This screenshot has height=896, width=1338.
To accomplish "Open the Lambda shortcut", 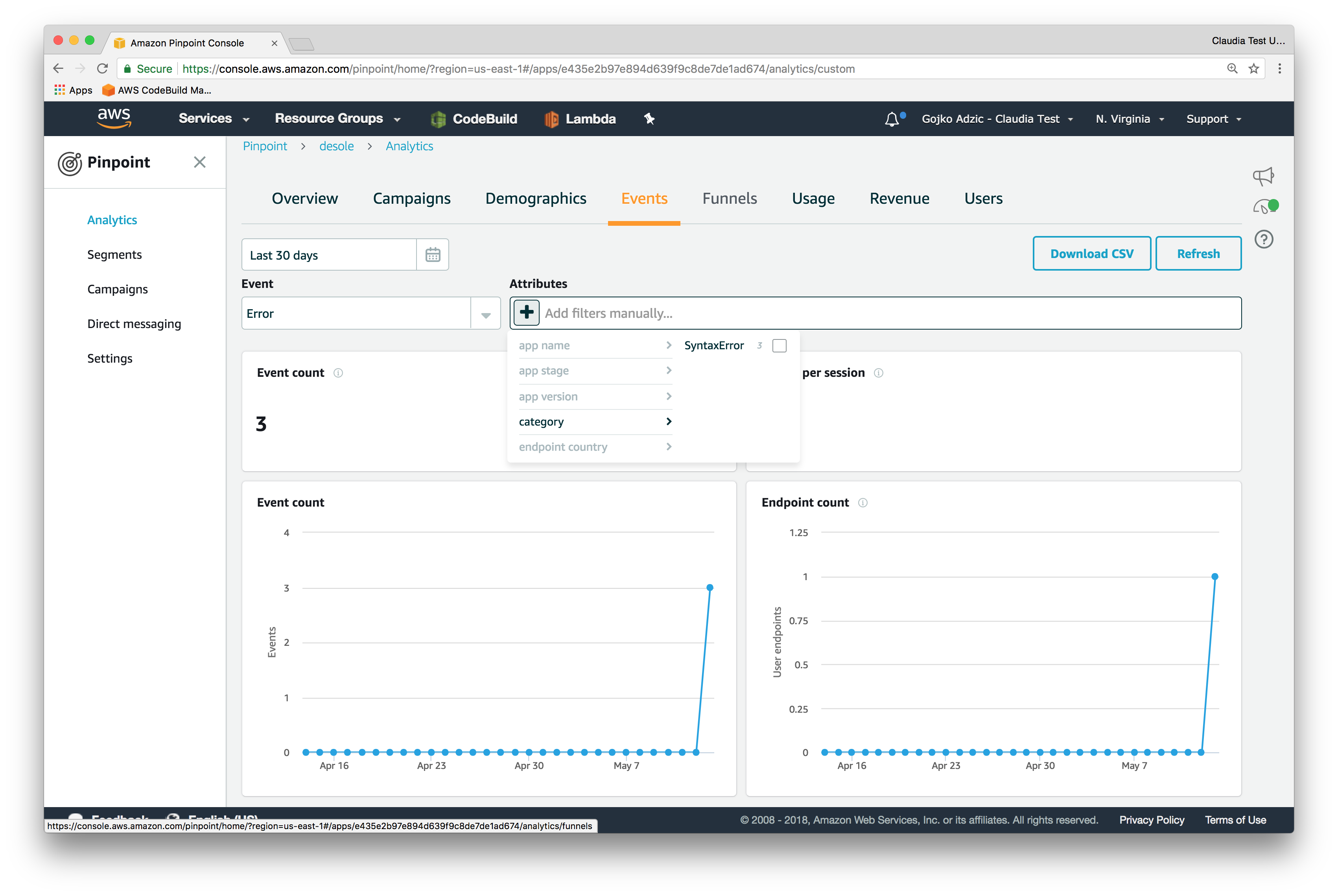I will (580, 119).
